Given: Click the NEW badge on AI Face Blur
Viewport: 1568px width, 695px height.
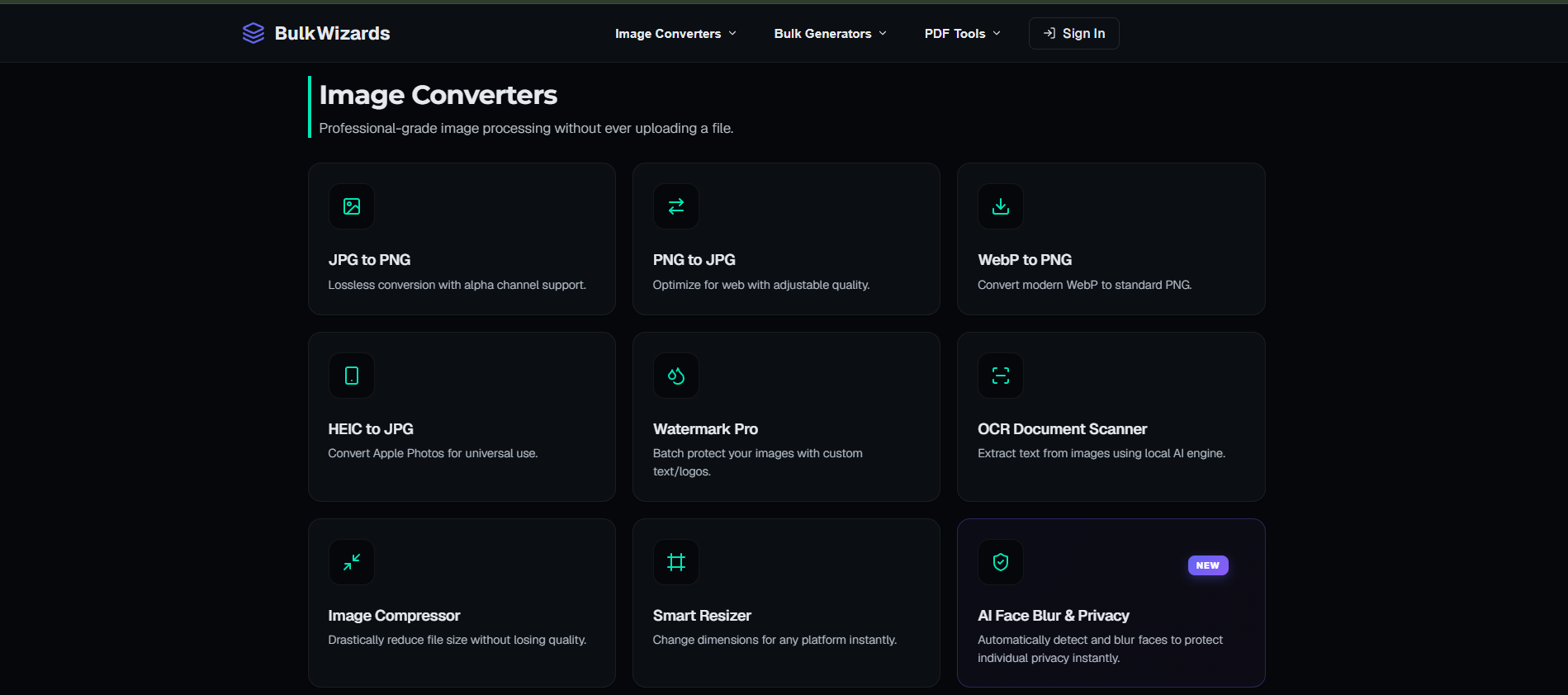Looking at the screenshot, I should [x=1208, y=565].
